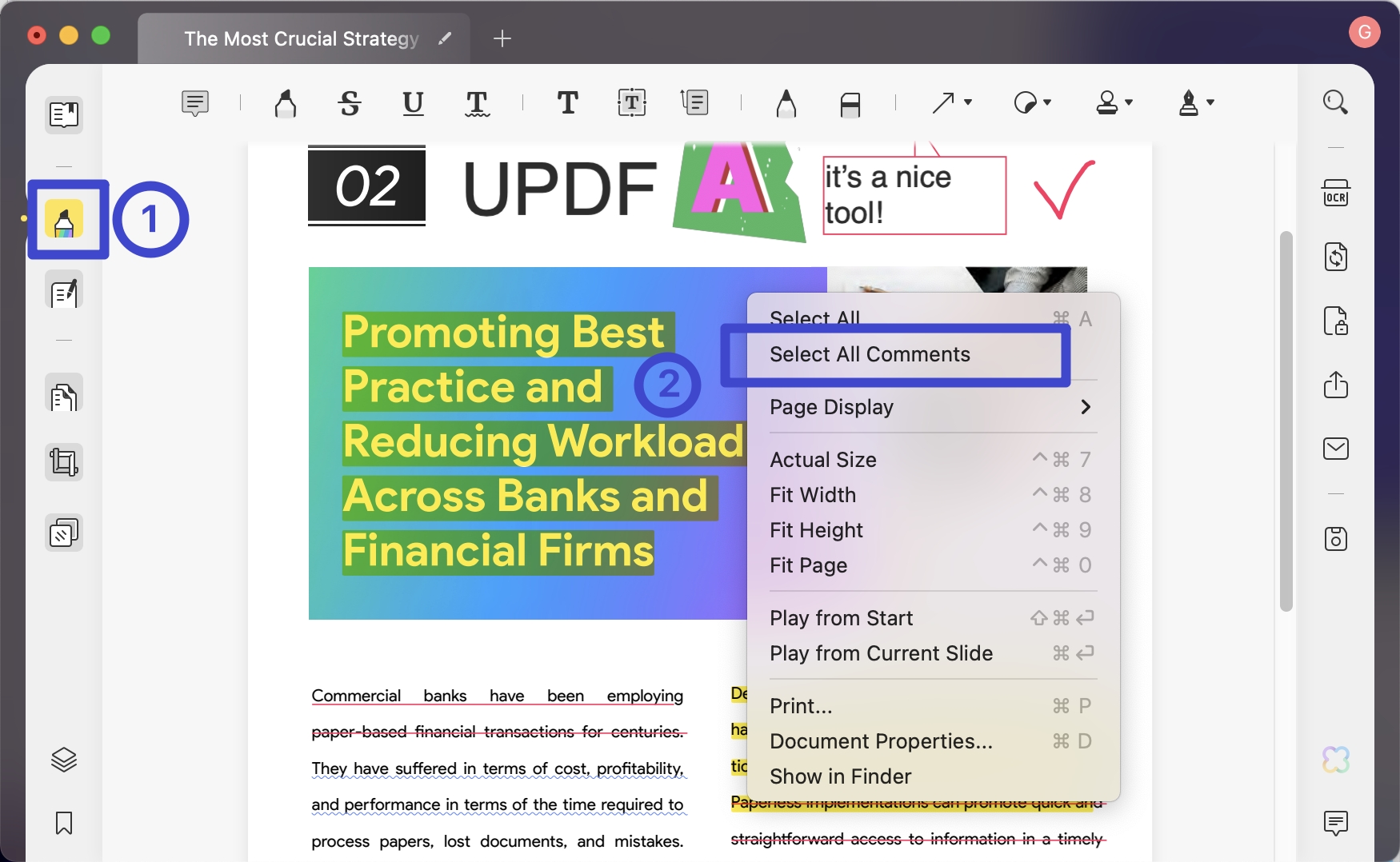Screen dimensions: 1400x862
Task: Select the Eraser tool
Action: tap(850, 103)
